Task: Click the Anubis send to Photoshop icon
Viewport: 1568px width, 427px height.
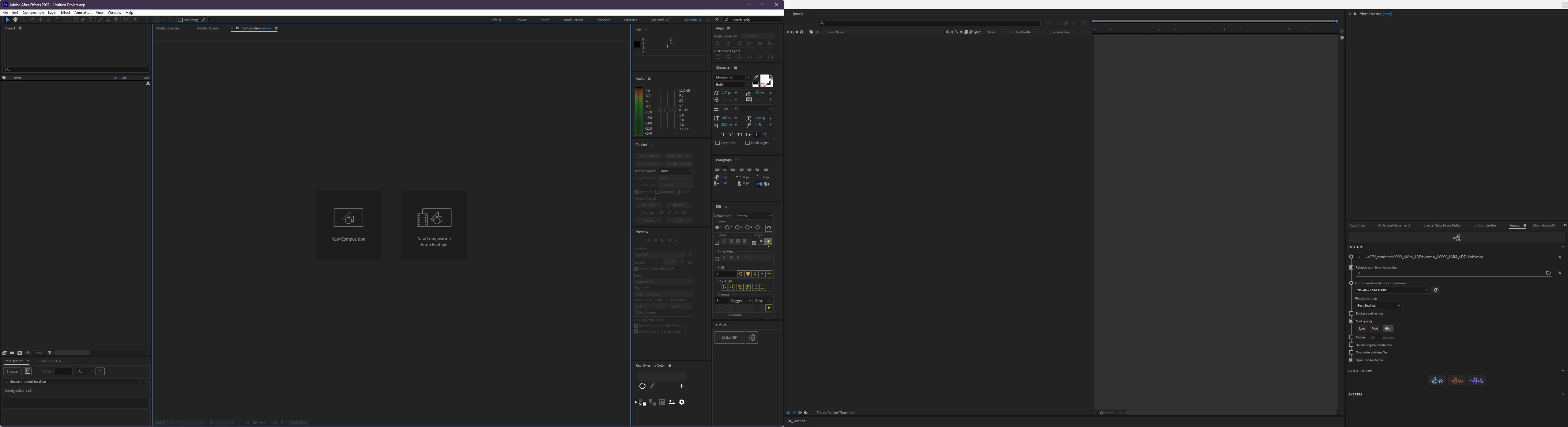Action: (1437, 381)
